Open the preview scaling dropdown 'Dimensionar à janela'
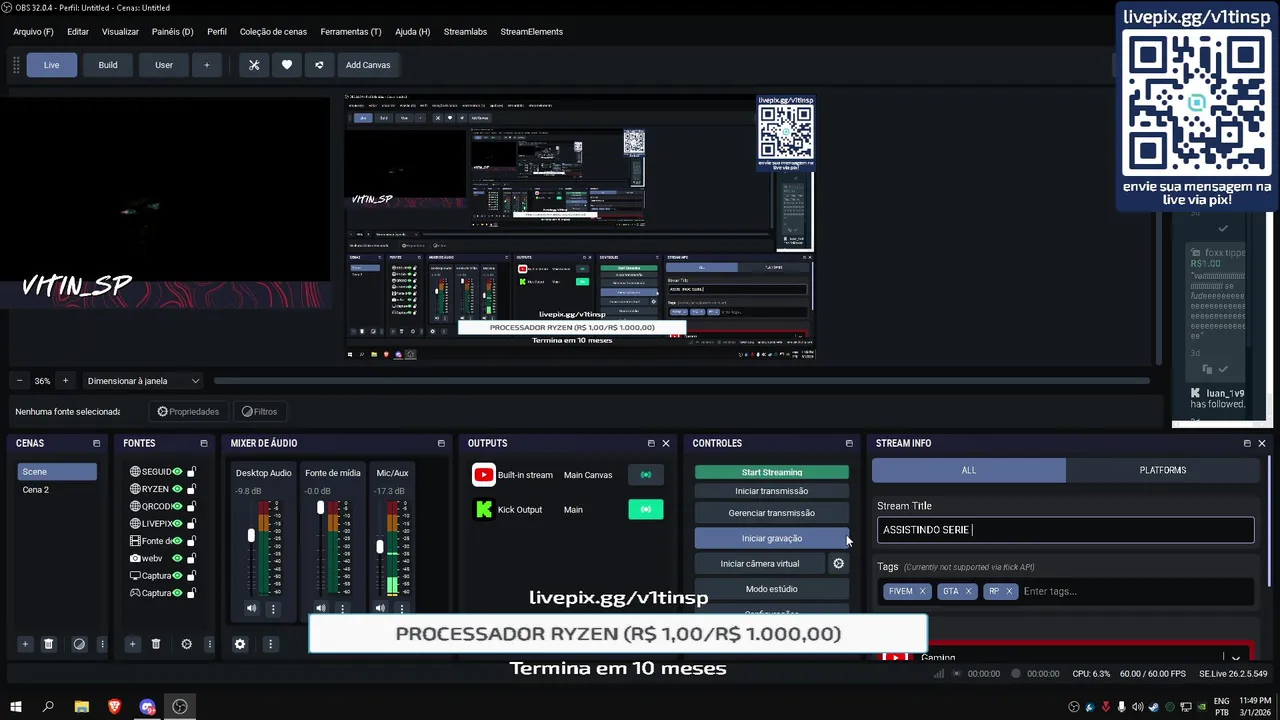 pyautogui.click(x=143, y=381)
